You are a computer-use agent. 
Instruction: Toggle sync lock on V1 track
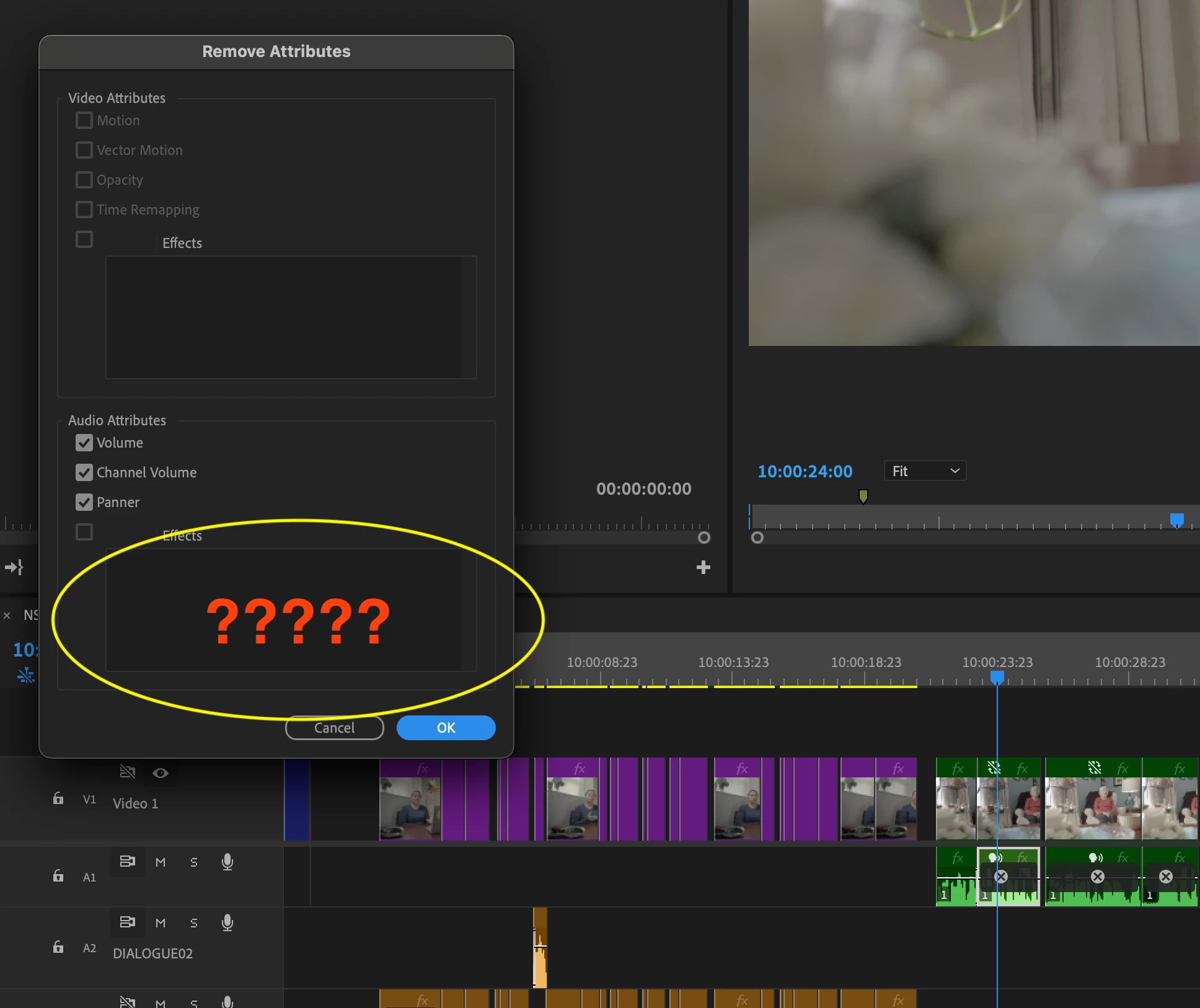click(x=127, y=772)
